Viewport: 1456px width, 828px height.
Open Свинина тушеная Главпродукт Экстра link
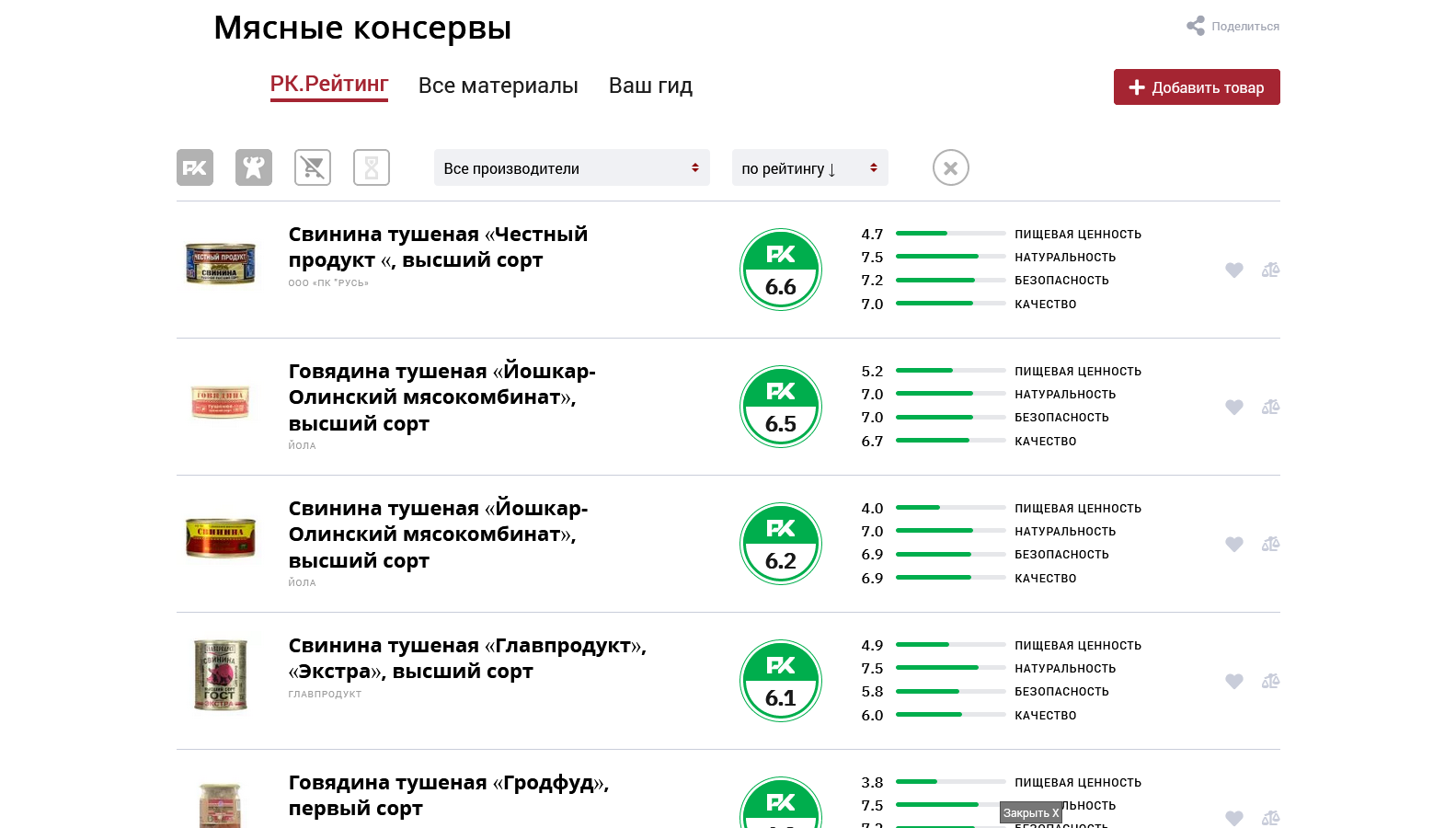coord(467,659)
